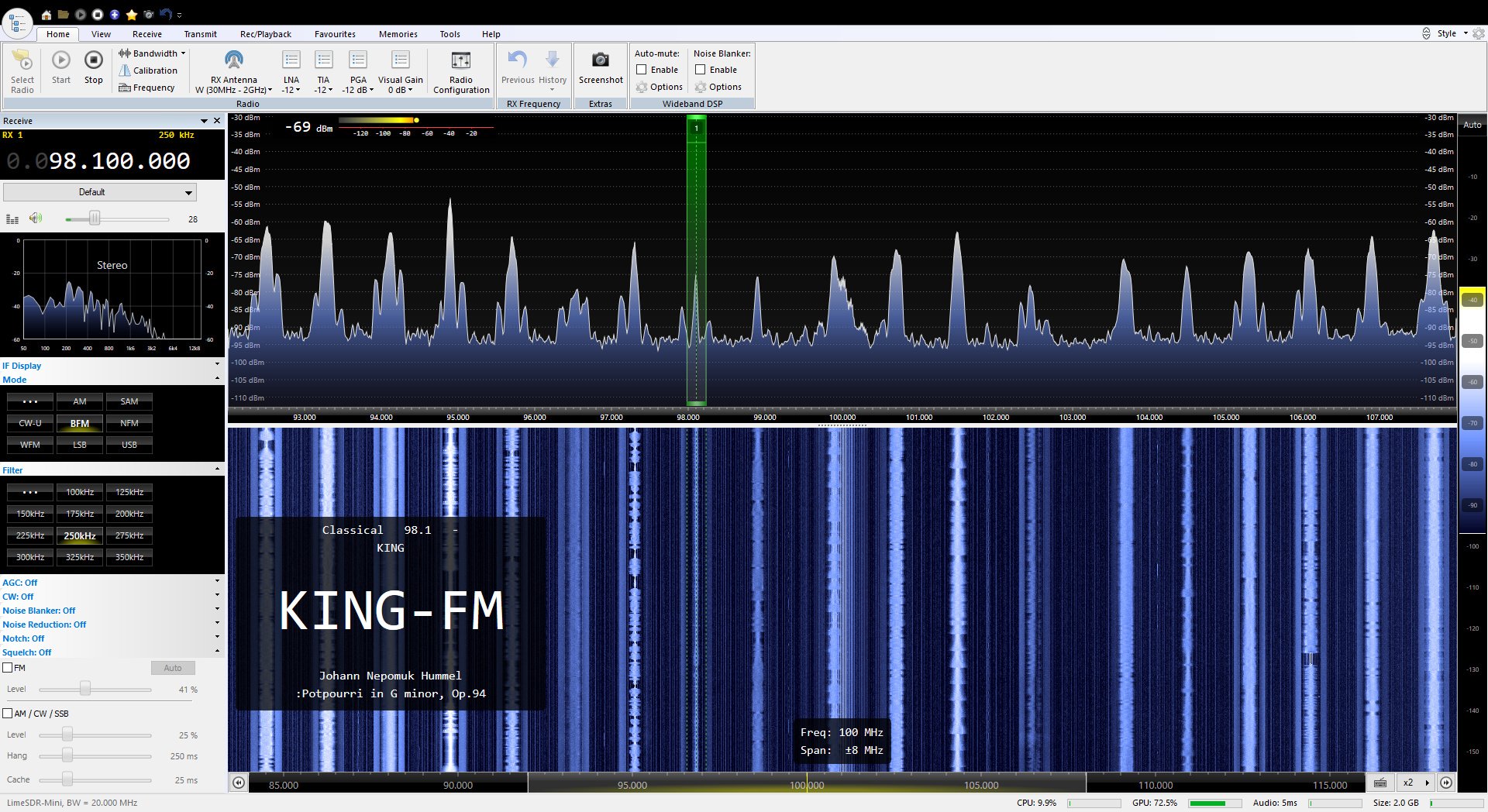
Task: Click the speaker mute icon in Receive panel
Action: 36,218
